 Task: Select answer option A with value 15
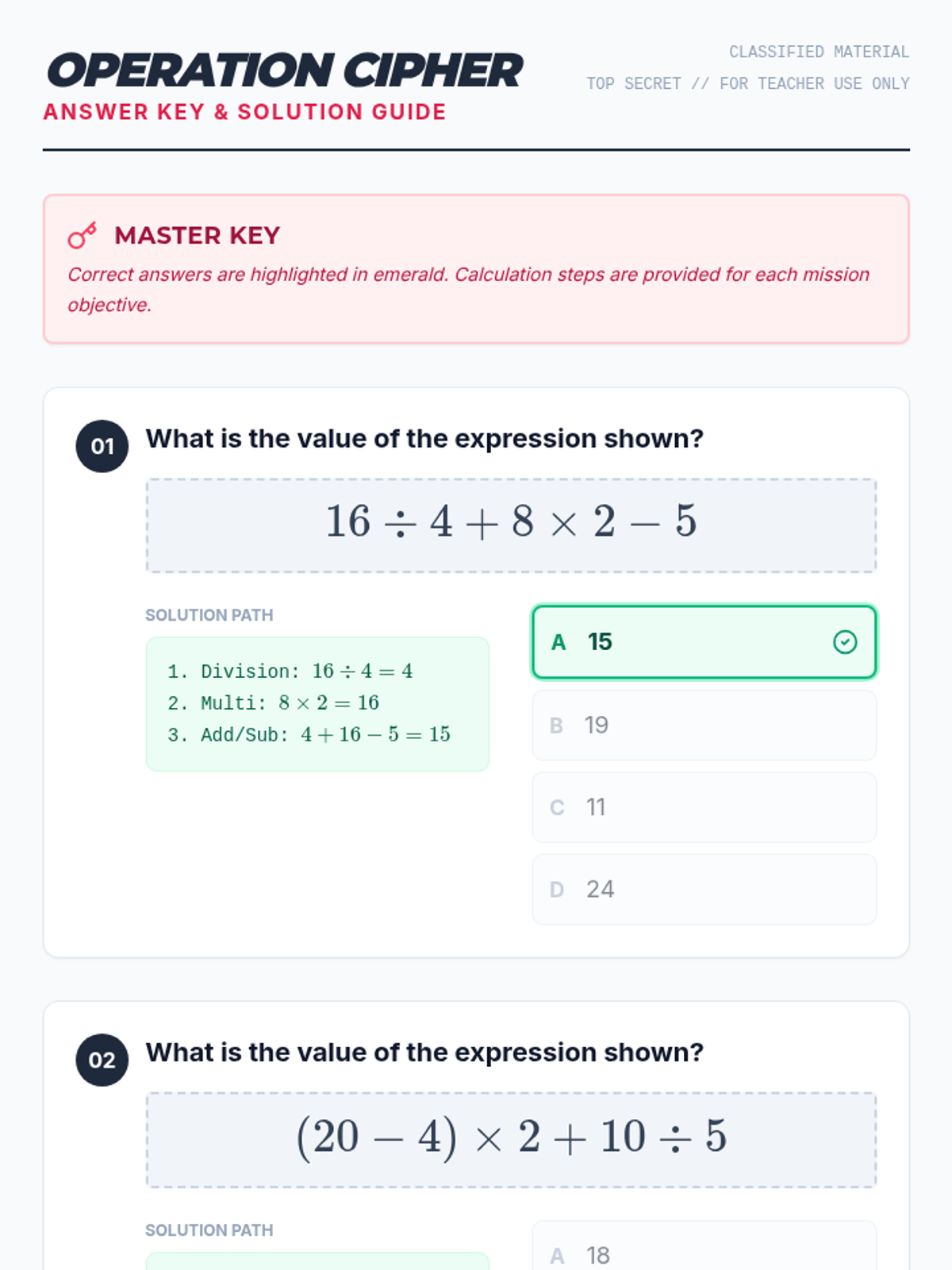click(x=703, y=642)
